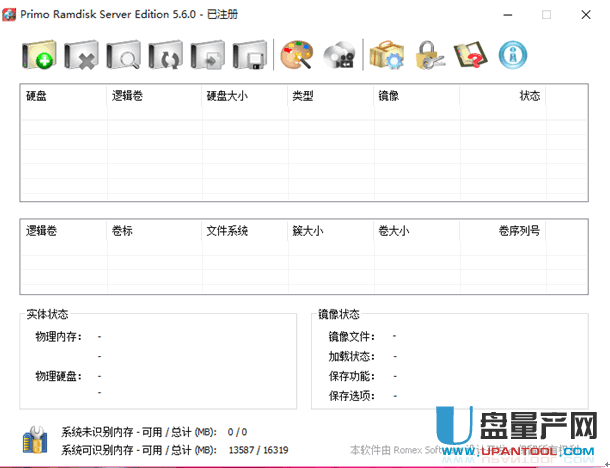Click the delete disk icon with X

81,55
